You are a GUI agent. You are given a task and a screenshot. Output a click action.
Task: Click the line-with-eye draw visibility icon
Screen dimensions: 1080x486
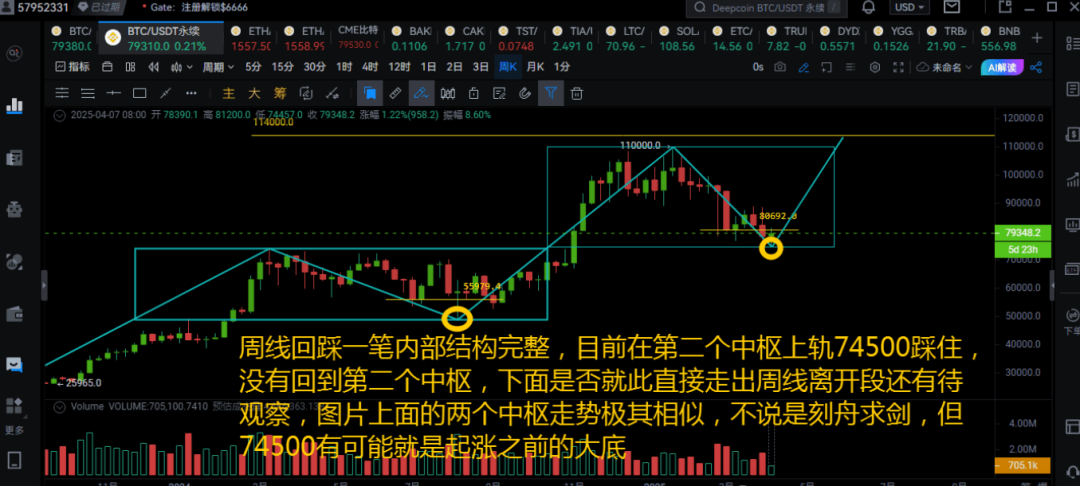click(x=333, y=93)
